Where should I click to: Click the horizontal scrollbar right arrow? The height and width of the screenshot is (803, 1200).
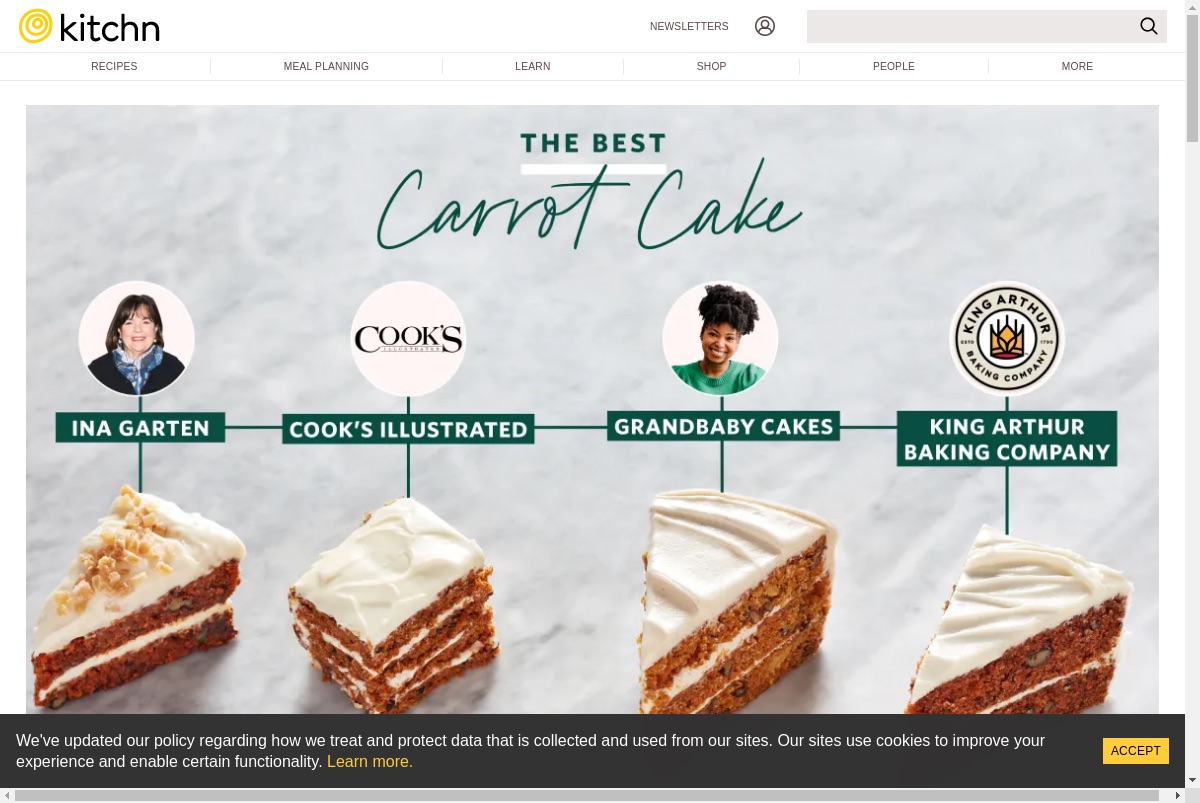coord(1178,795)
